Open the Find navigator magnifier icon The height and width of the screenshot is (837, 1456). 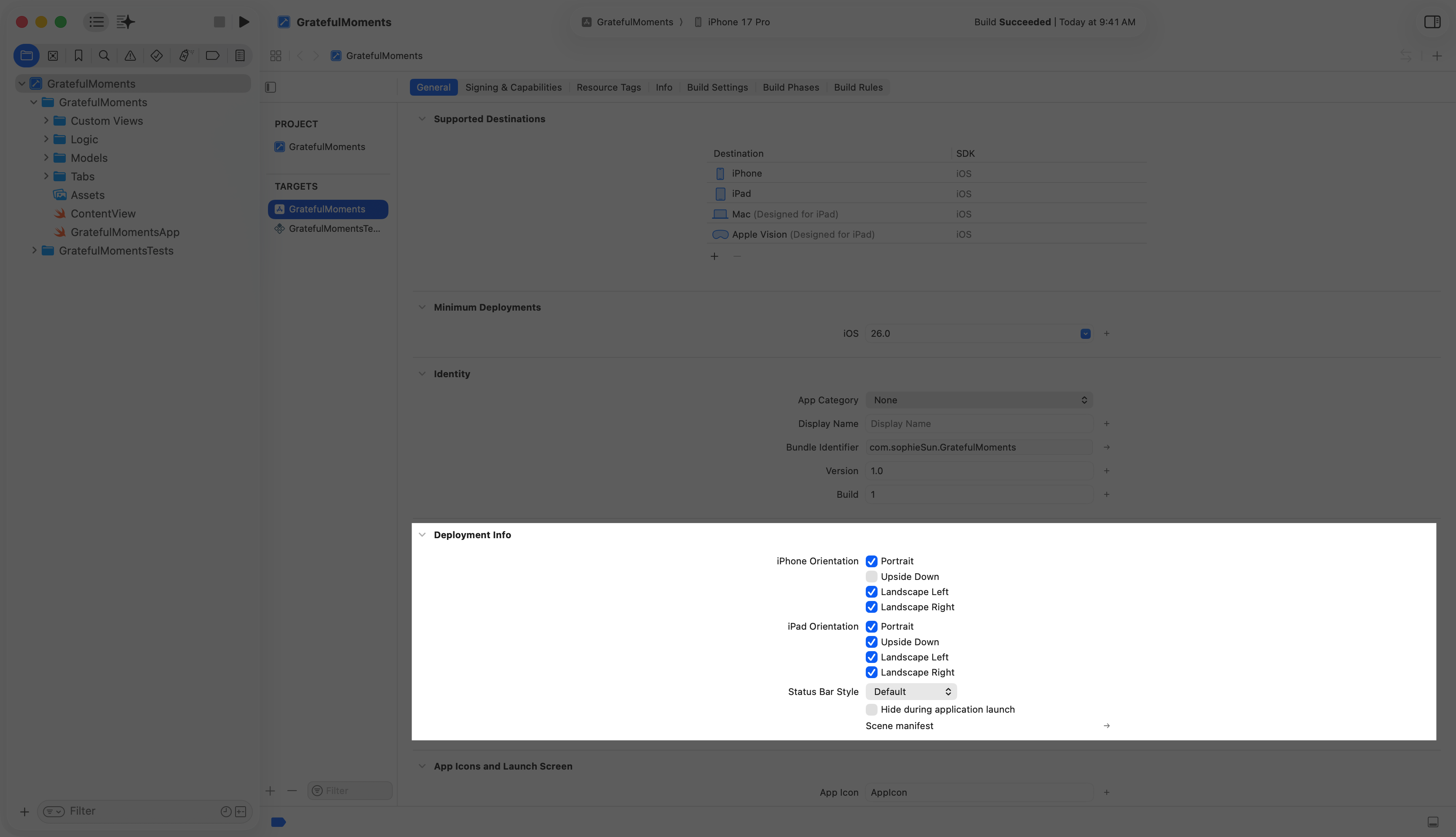click(104, 56)
